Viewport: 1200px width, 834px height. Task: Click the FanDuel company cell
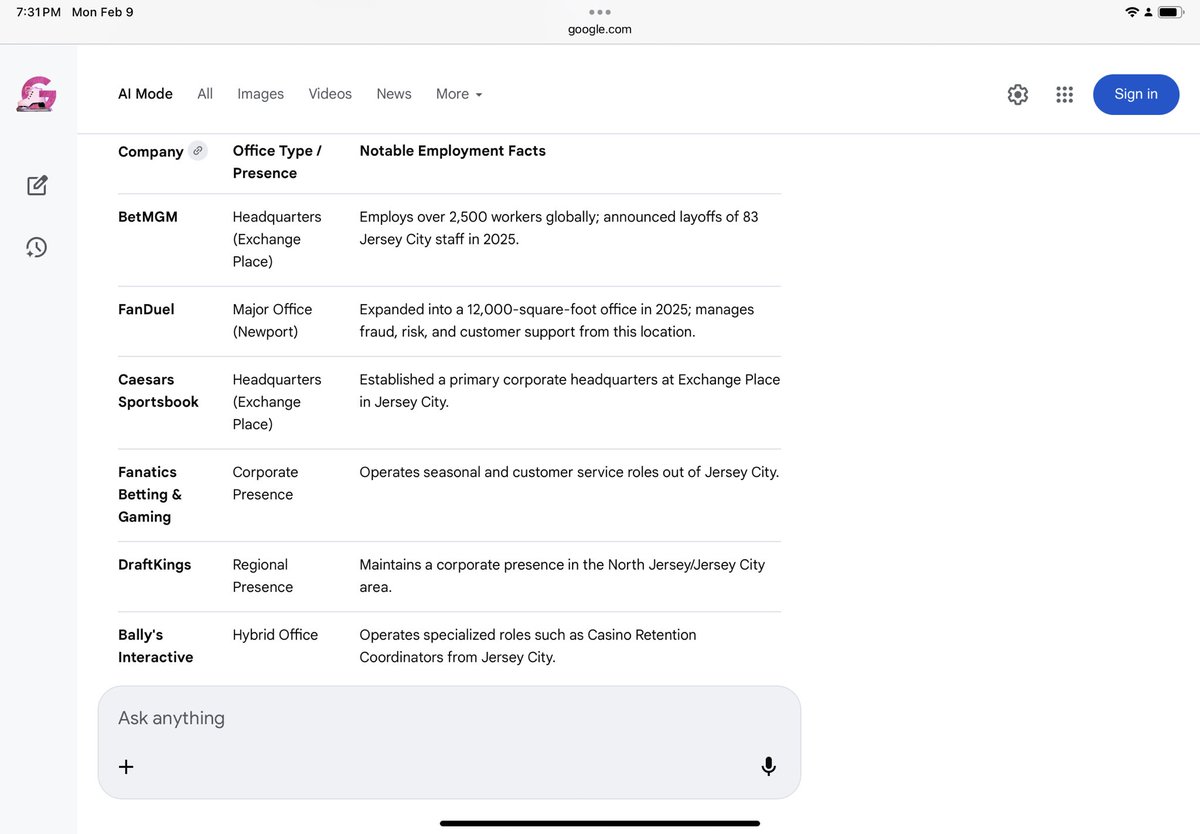pyautogui.click(x=146, y=309)
